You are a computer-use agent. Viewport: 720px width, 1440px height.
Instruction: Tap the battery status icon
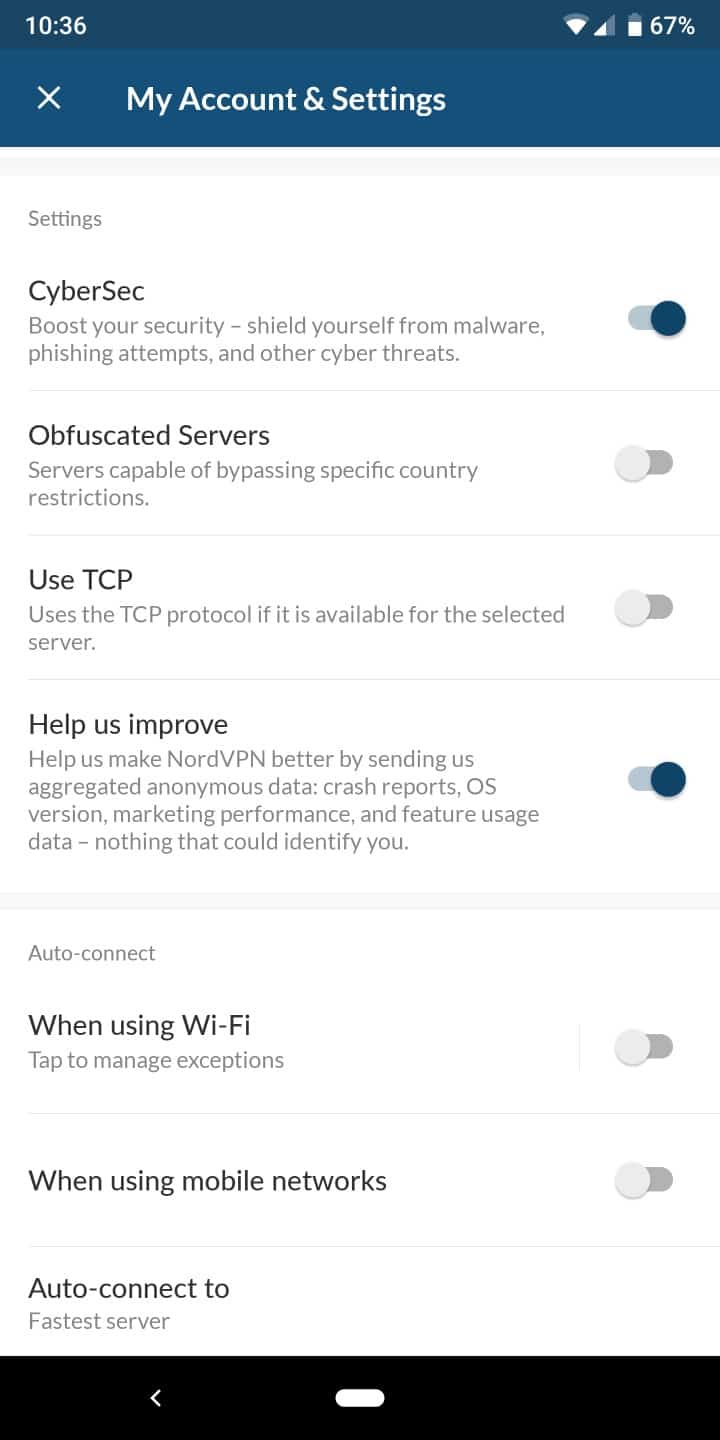(x=634, y=26)
